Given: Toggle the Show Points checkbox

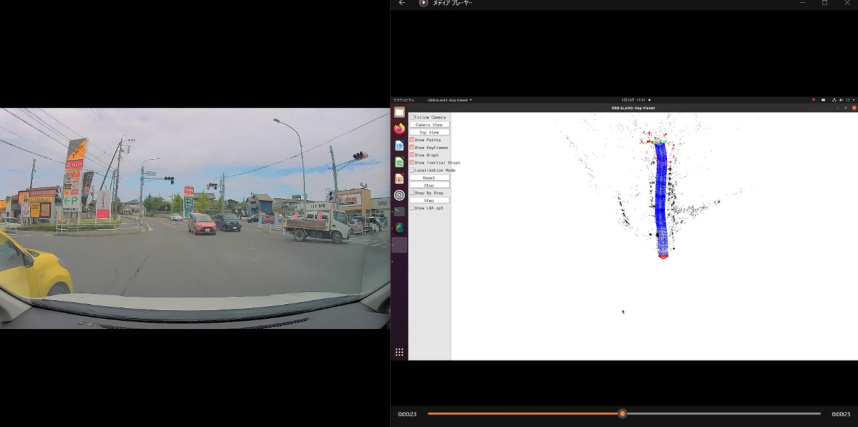Looking at the screenshot, I should pos(411,140).
